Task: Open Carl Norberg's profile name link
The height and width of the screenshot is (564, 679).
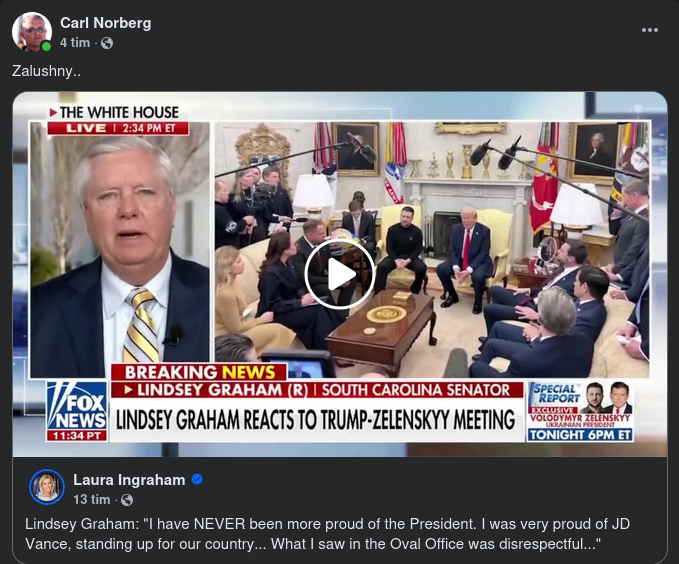Action: 106,23
